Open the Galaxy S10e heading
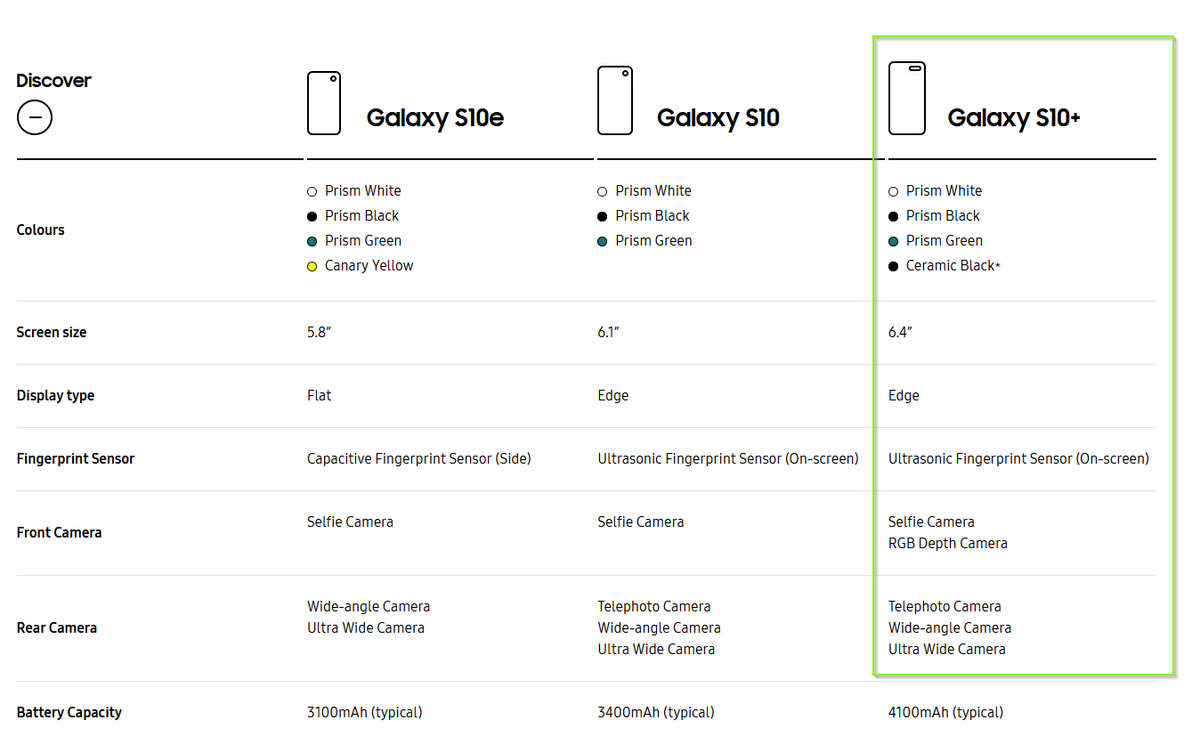1200x743 pixels. click(434, 118)
